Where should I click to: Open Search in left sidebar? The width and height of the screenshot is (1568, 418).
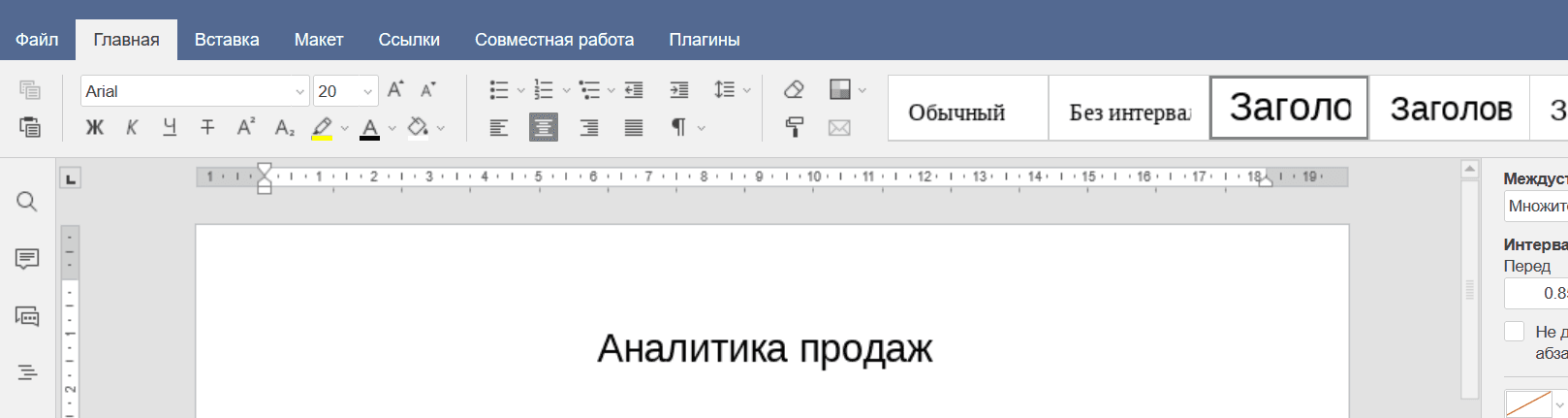(x=27, y=202)
